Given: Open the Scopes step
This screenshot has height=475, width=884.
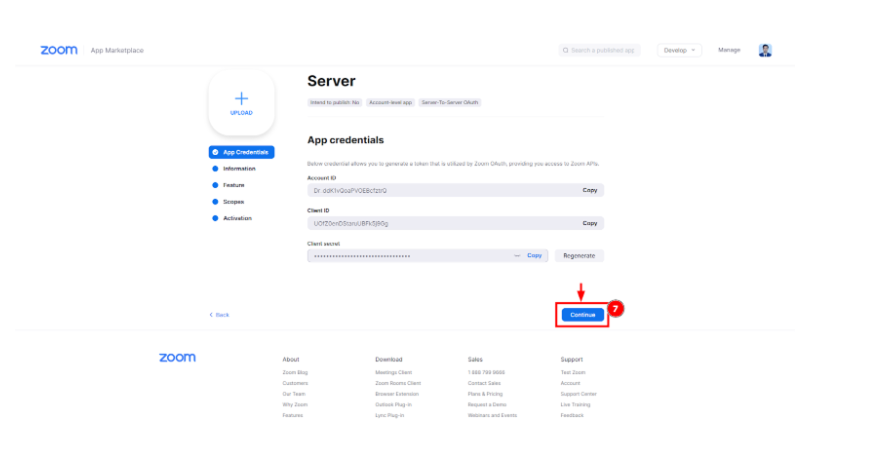Looking at the screenshot, I should [233, 202].
